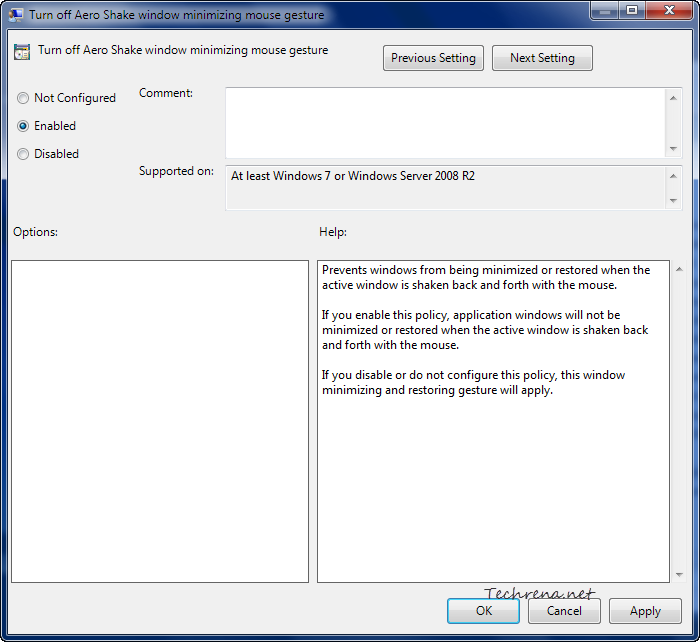This screenshot has height=642, width=700.
Task: Minimize the policy window
Action: [605, 11]
